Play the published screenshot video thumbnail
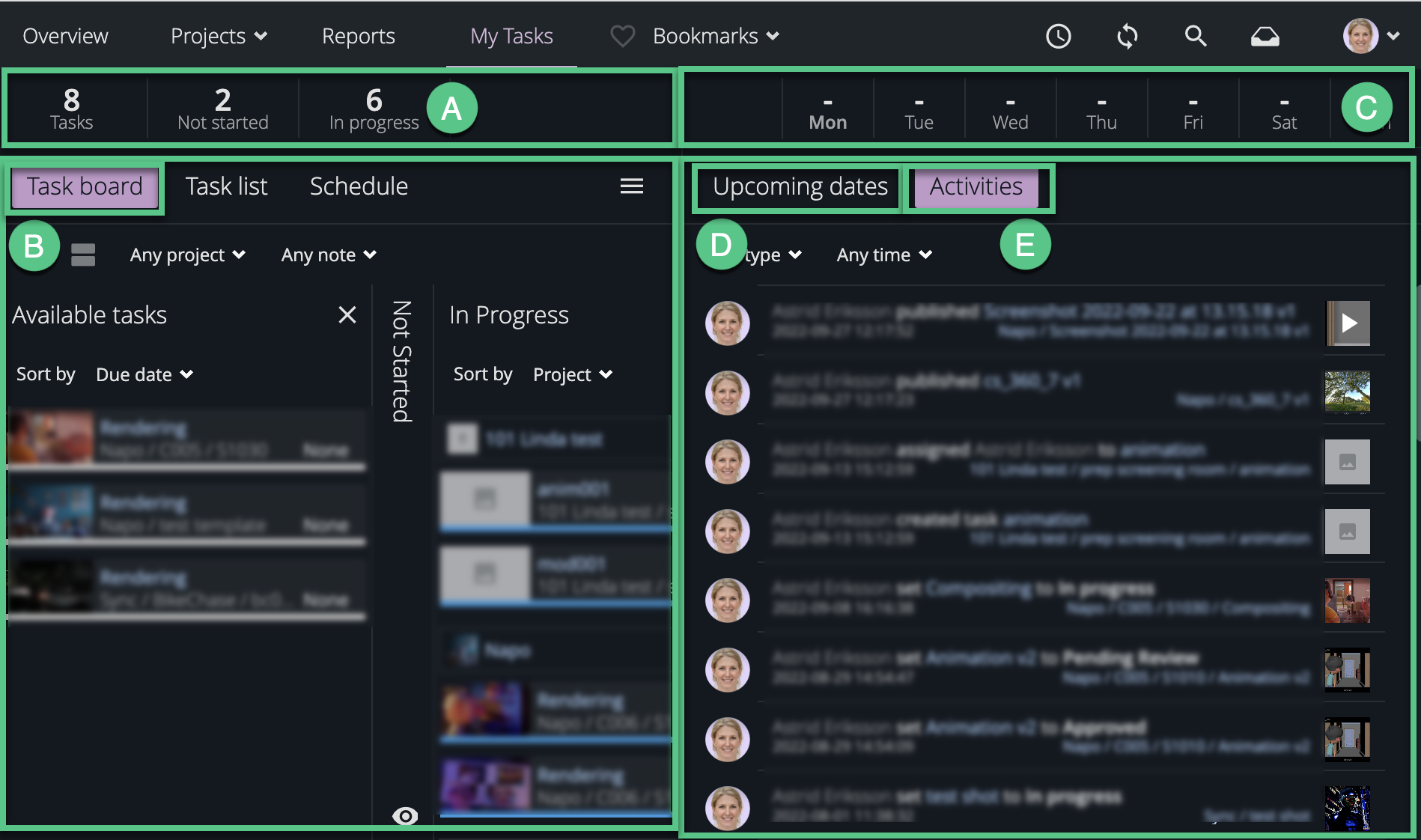The image size is (1421, 840). (x=1348, y=323)
